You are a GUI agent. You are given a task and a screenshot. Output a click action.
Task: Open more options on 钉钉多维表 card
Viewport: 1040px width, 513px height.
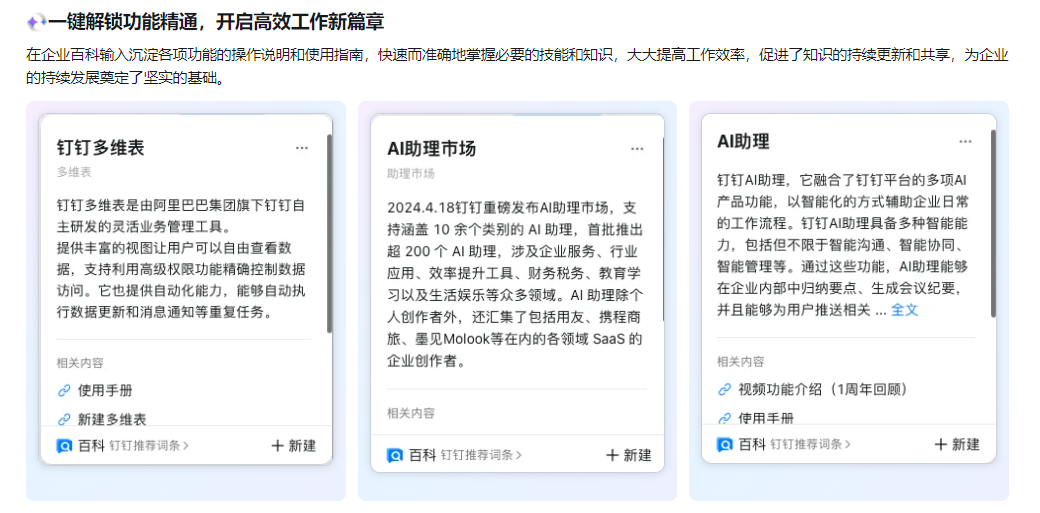[302, 148]
